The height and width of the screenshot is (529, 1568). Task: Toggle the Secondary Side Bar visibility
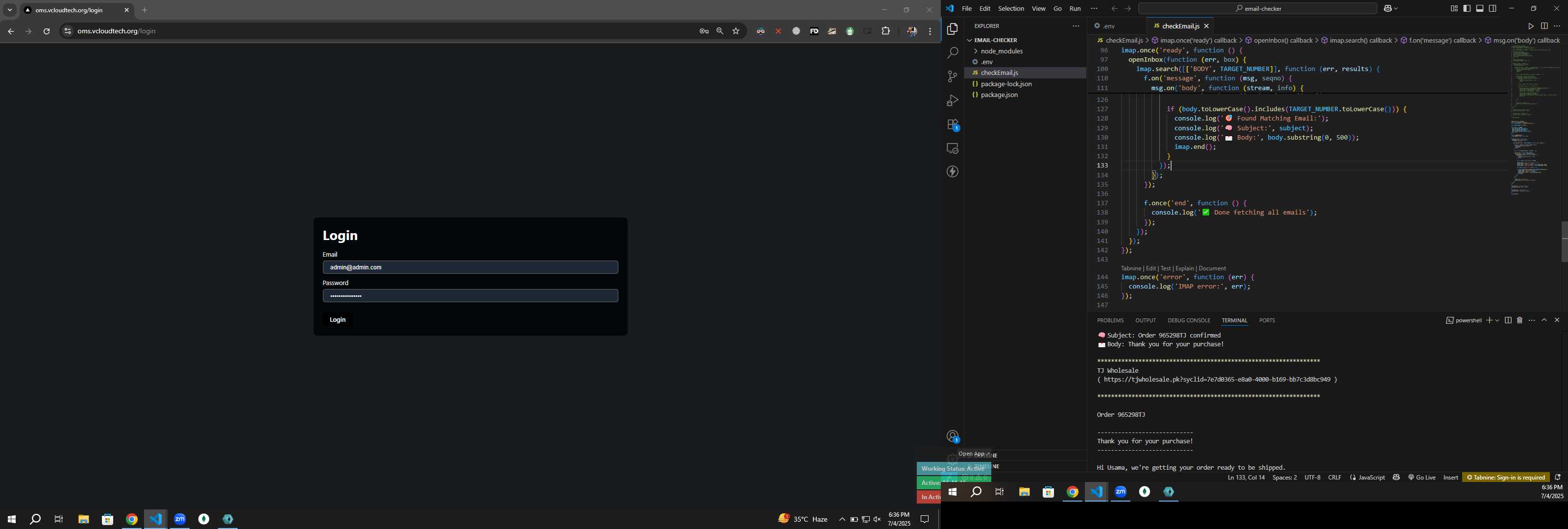pos(1493,8)
